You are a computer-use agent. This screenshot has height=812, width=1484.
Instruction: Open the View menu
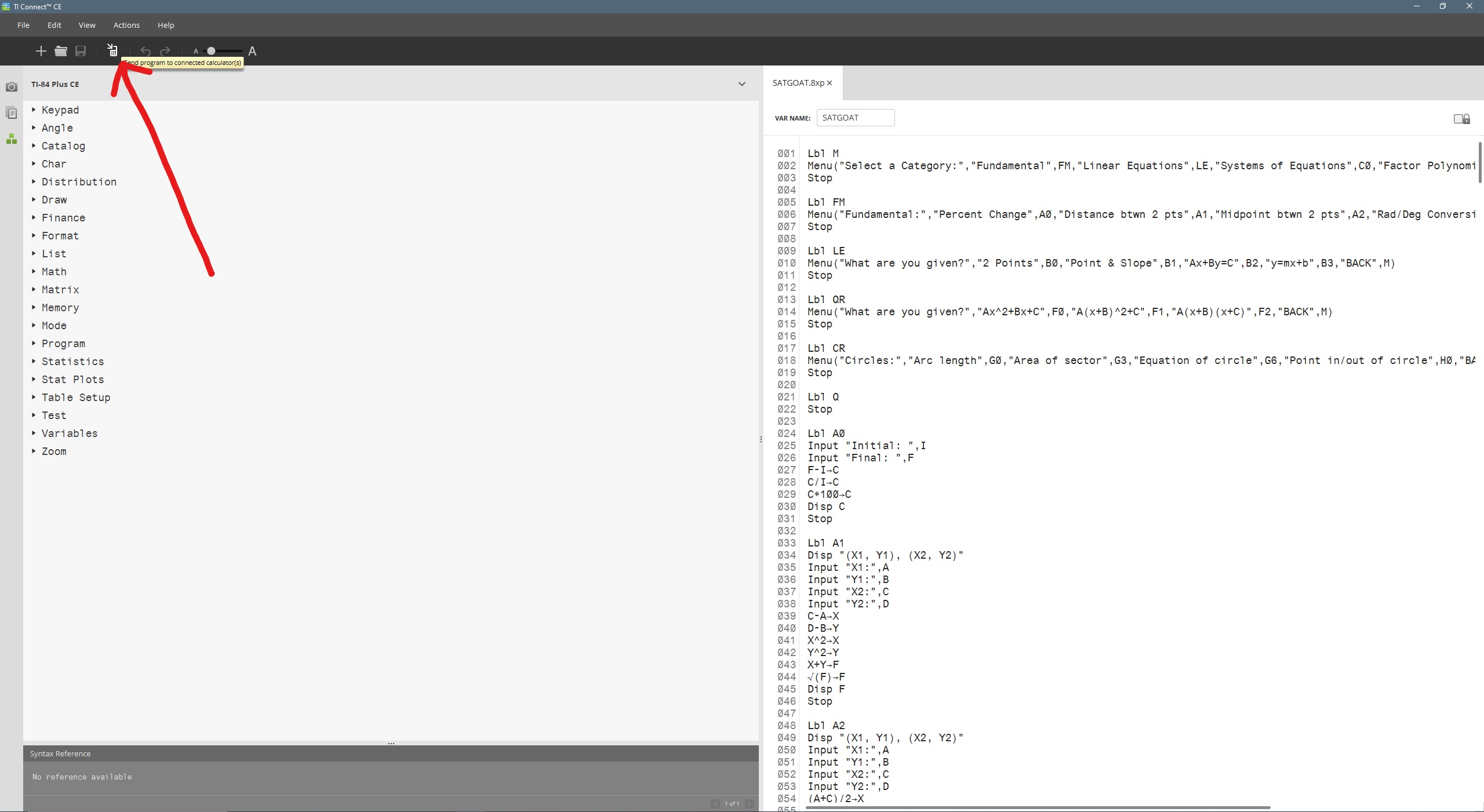coord(87,25)
